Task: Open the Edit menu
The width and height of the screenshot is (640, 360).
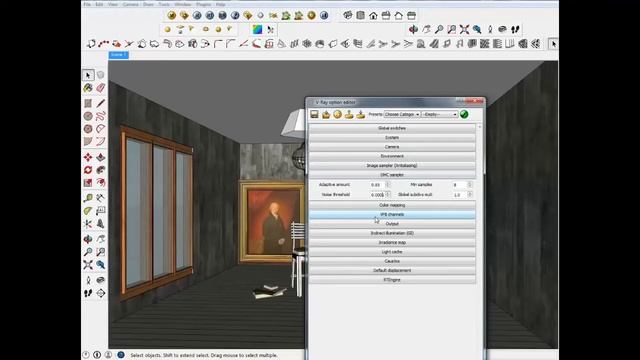Action: click(x=99, y=4)
